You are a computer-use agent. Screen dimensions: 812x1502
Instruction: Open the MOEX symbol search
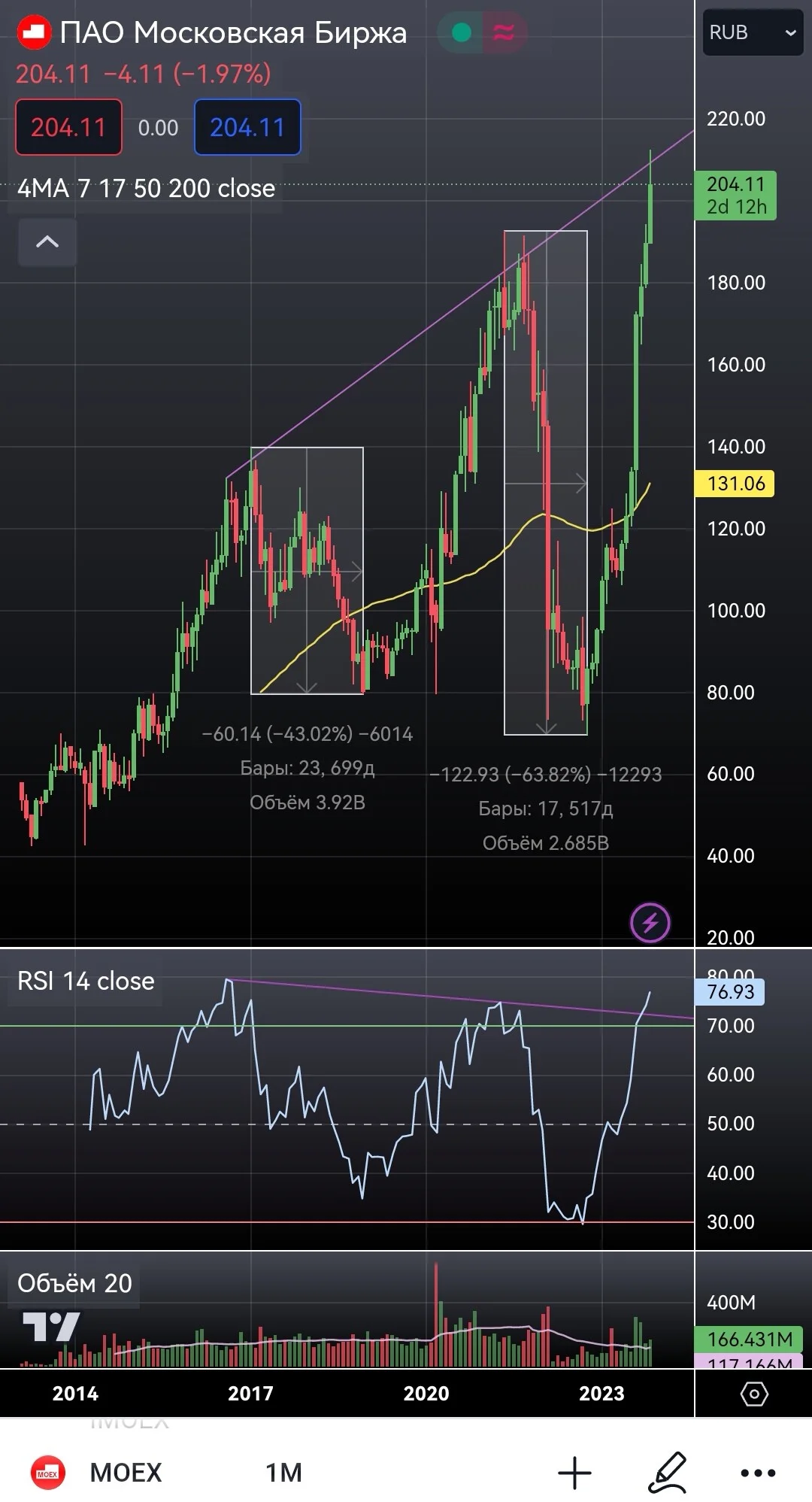pyautogui.click(x=126, y=1472)
